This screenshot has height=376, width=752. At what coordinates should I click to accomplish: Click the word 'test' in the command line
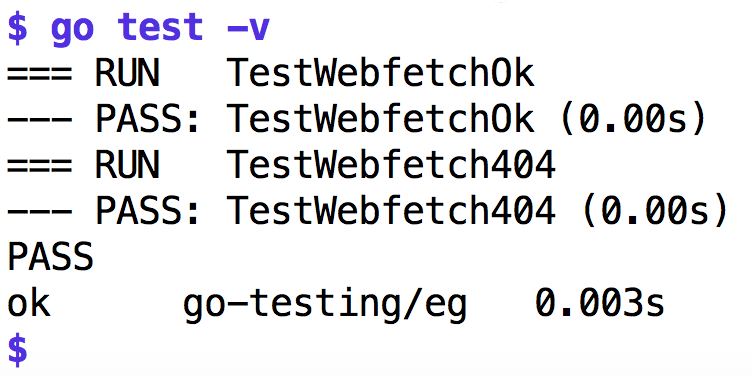pos(161,28)
